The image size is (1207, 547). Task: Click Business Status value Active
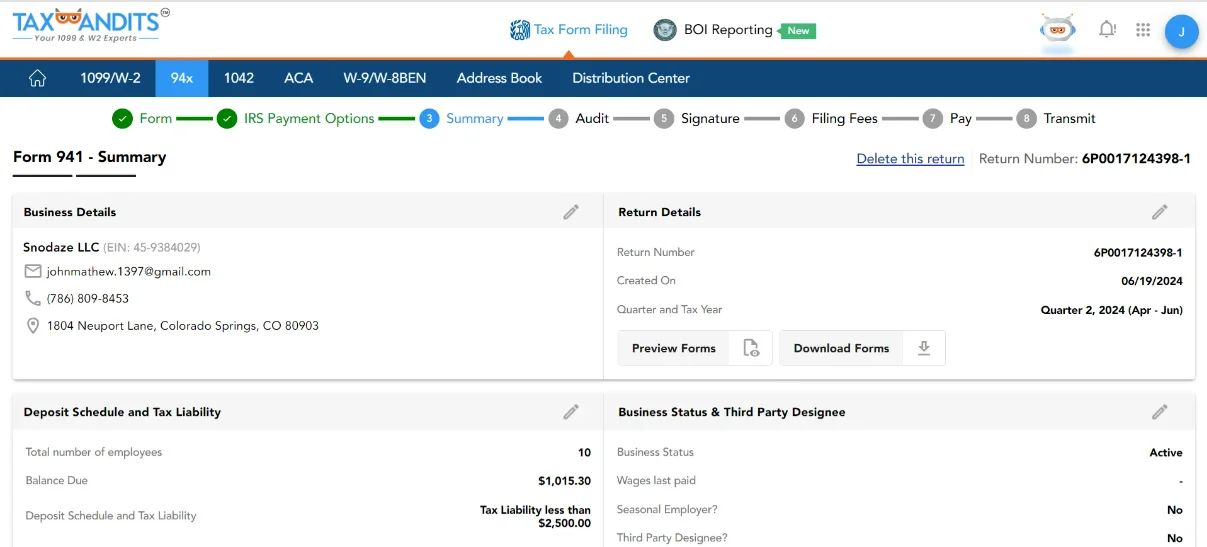(x=1166, y=453)
